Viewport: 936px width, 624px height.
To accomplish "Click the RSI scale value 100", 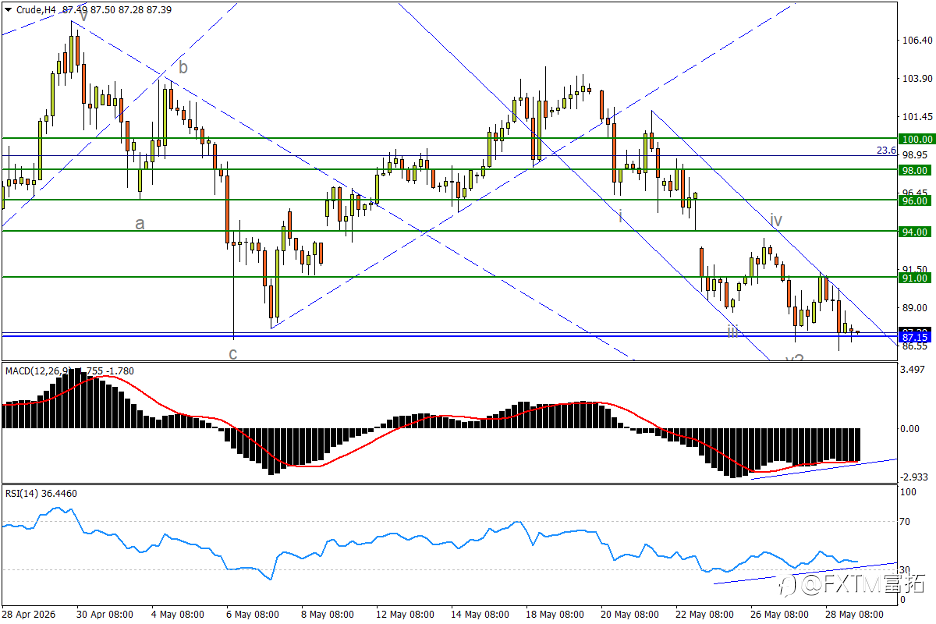I will (x=908, y=492).
